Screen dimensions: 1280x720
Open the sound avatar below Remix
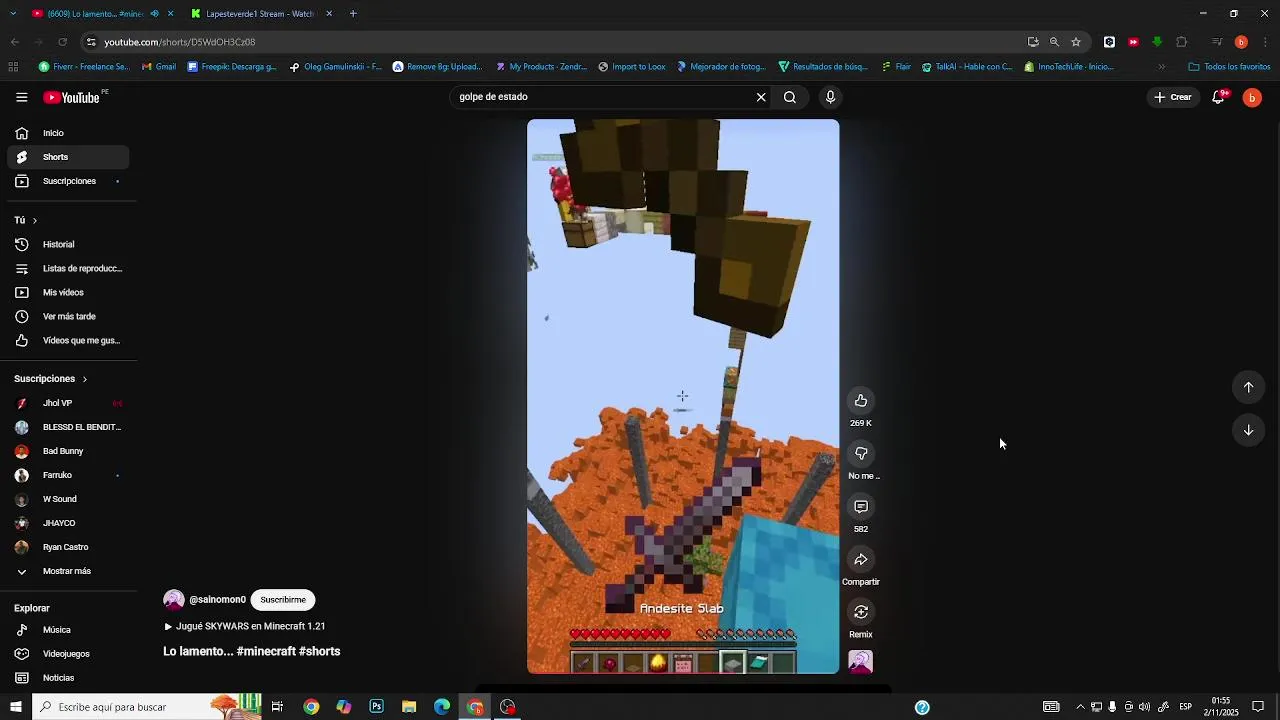(861, 661)
